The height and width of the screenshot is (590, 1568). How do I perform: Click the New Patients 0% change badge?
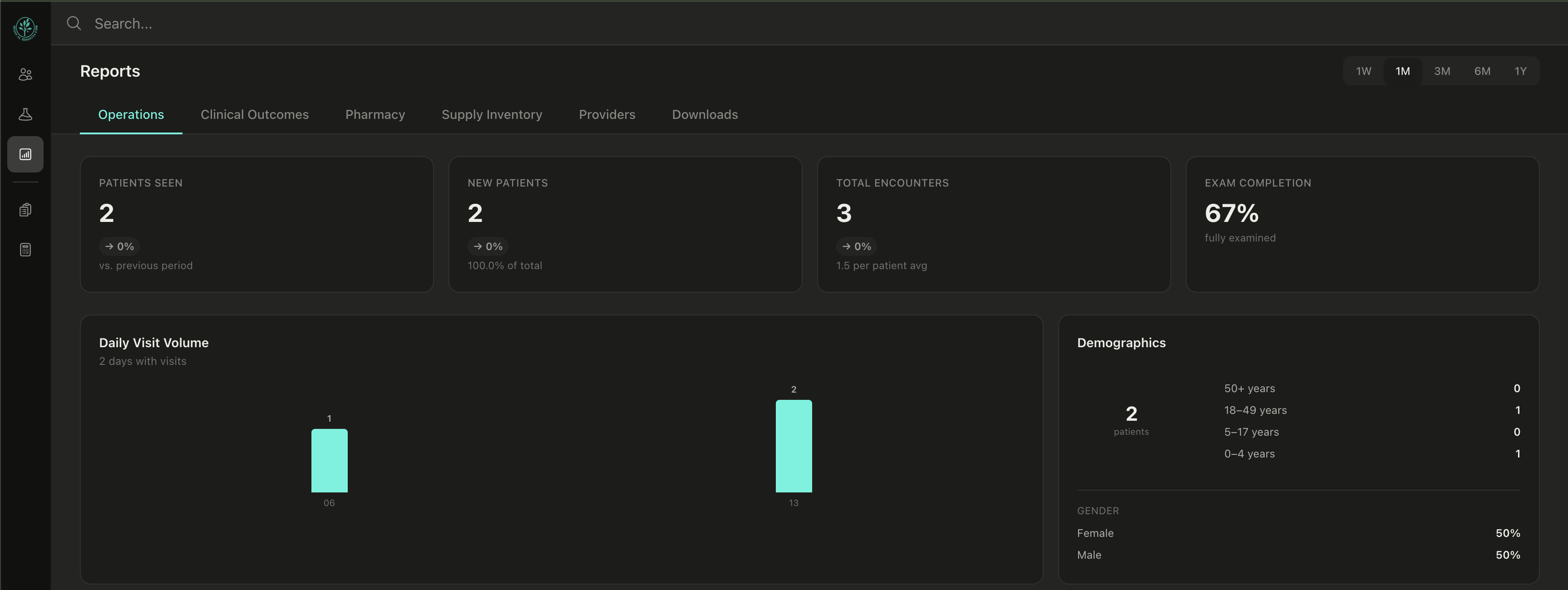point(488,246)
